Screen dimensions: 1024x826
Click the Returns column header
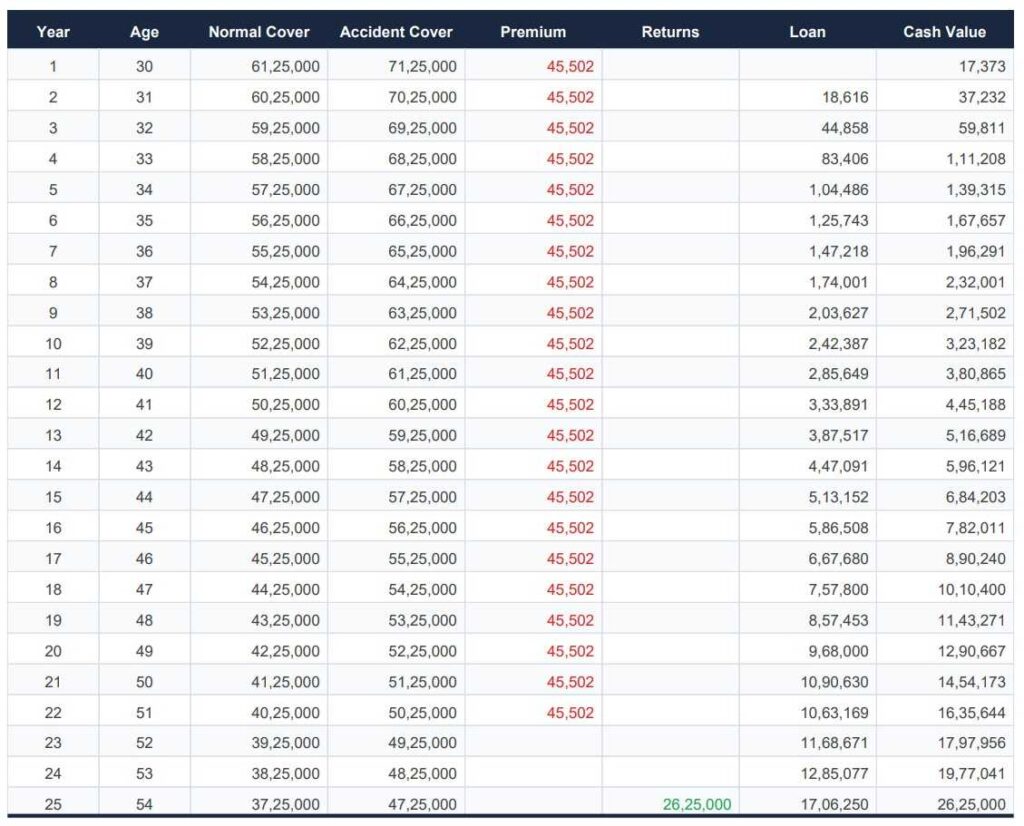point(670,32)
